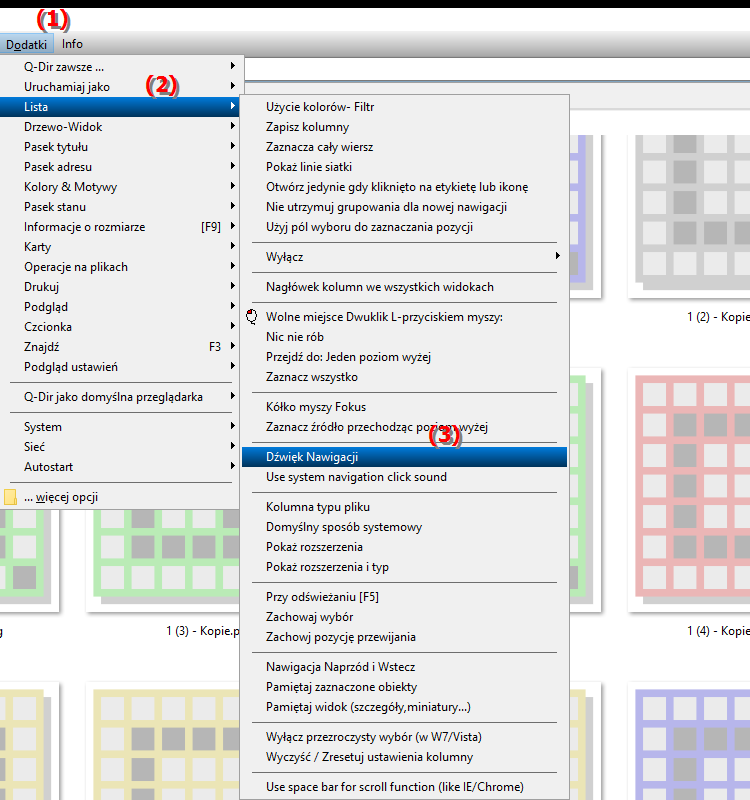Click the więcej opcji entry

click(x=121, y=497)
